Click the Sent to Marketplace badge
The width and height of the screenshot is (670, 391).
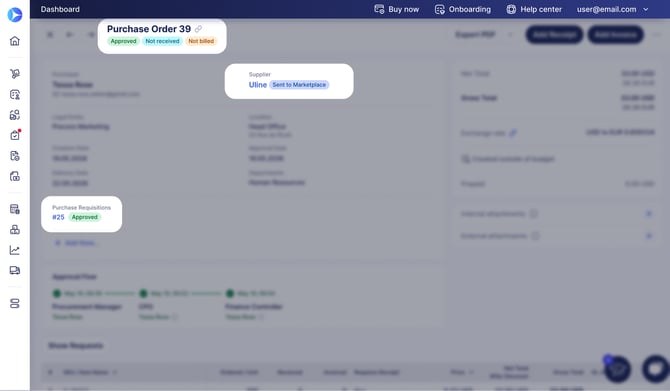[x=299, y=85]
